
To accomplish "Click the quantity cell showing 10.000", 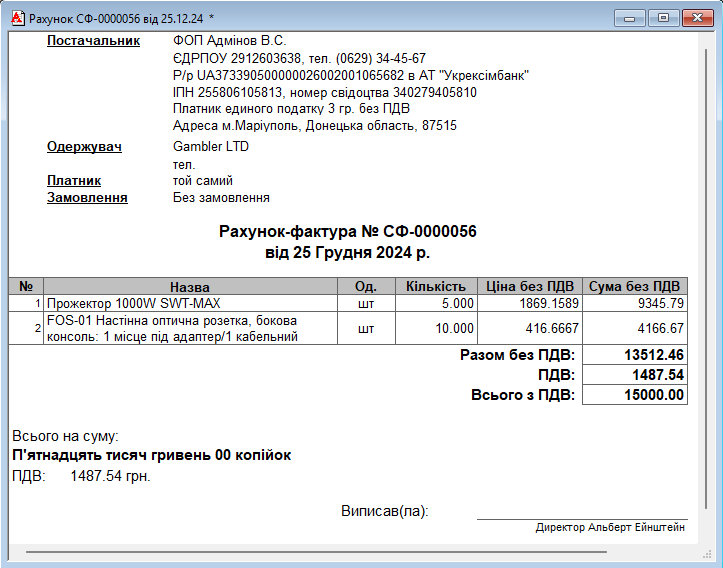I will click(435, 328).
